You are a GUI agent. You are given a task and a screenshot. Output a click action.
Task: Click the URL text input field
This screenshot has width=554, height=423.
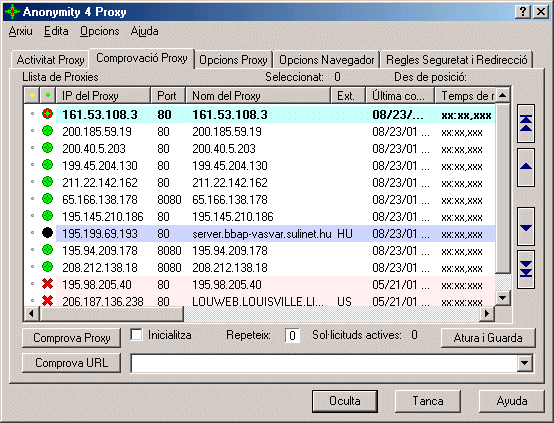point(324,363)
